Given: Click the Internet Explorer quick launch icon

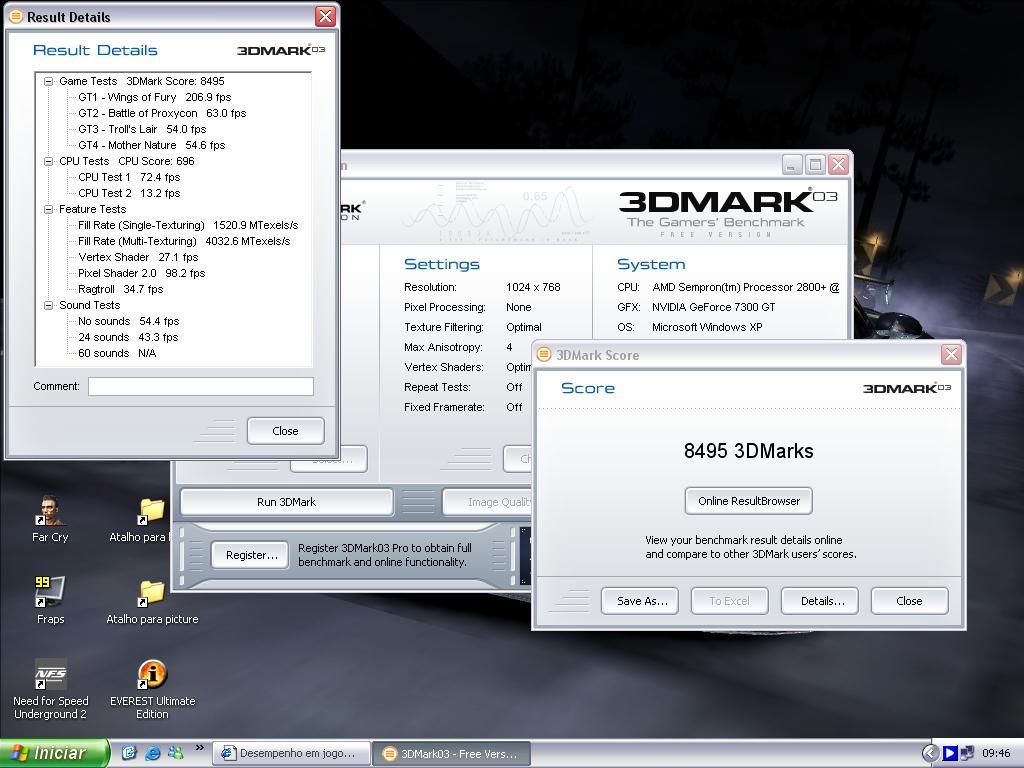Looking at the screenshot, I should pos(153,753).
